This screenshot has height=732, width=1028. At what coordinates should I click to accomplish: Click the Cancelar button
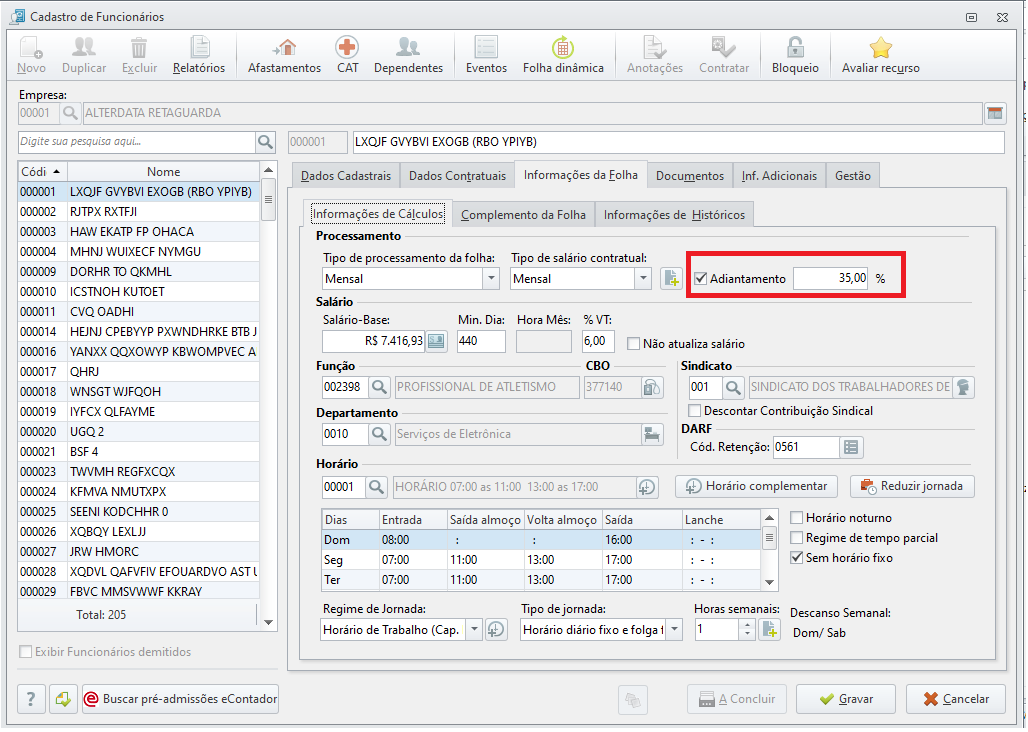(x=956, y=699)
